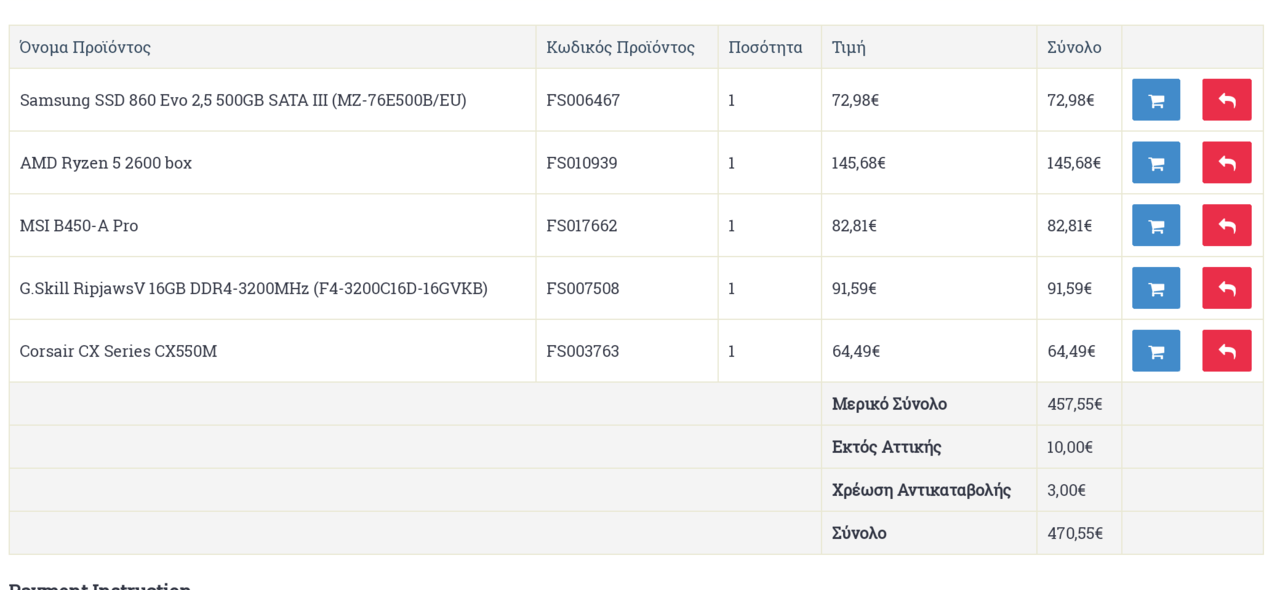Click the Όνομα Προϊόντος column header

point(85,47)
